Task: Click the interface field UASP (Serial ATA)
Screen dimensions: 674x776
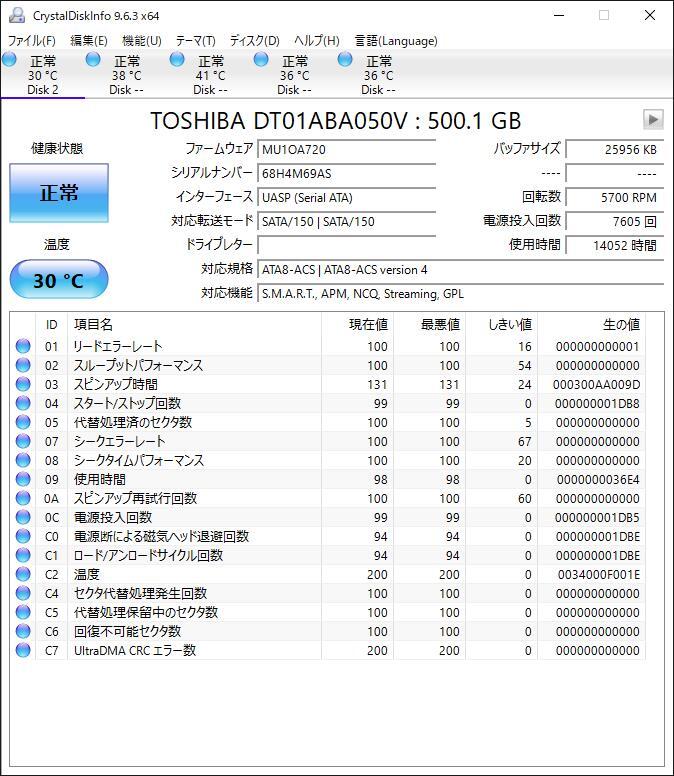Action: point(346,197)
